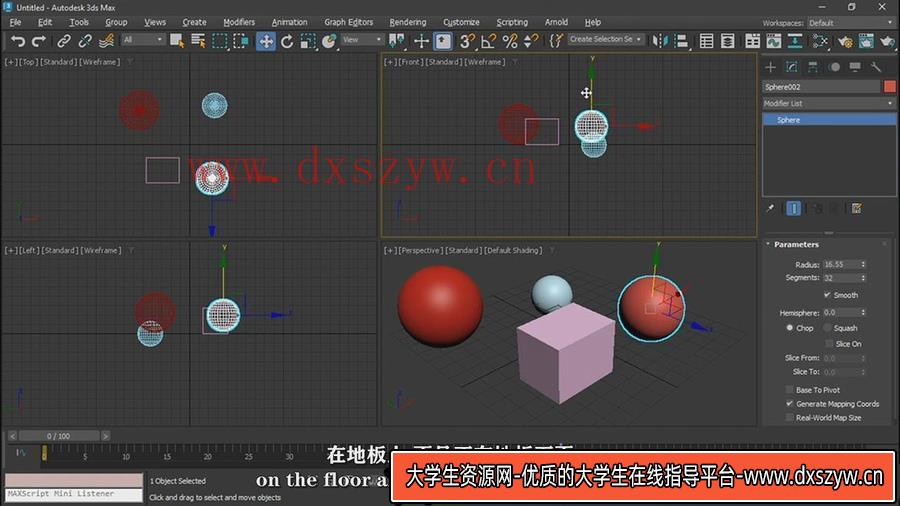
Task: Switch to the Display command panel tab
Action: click(x=855, y=67)
